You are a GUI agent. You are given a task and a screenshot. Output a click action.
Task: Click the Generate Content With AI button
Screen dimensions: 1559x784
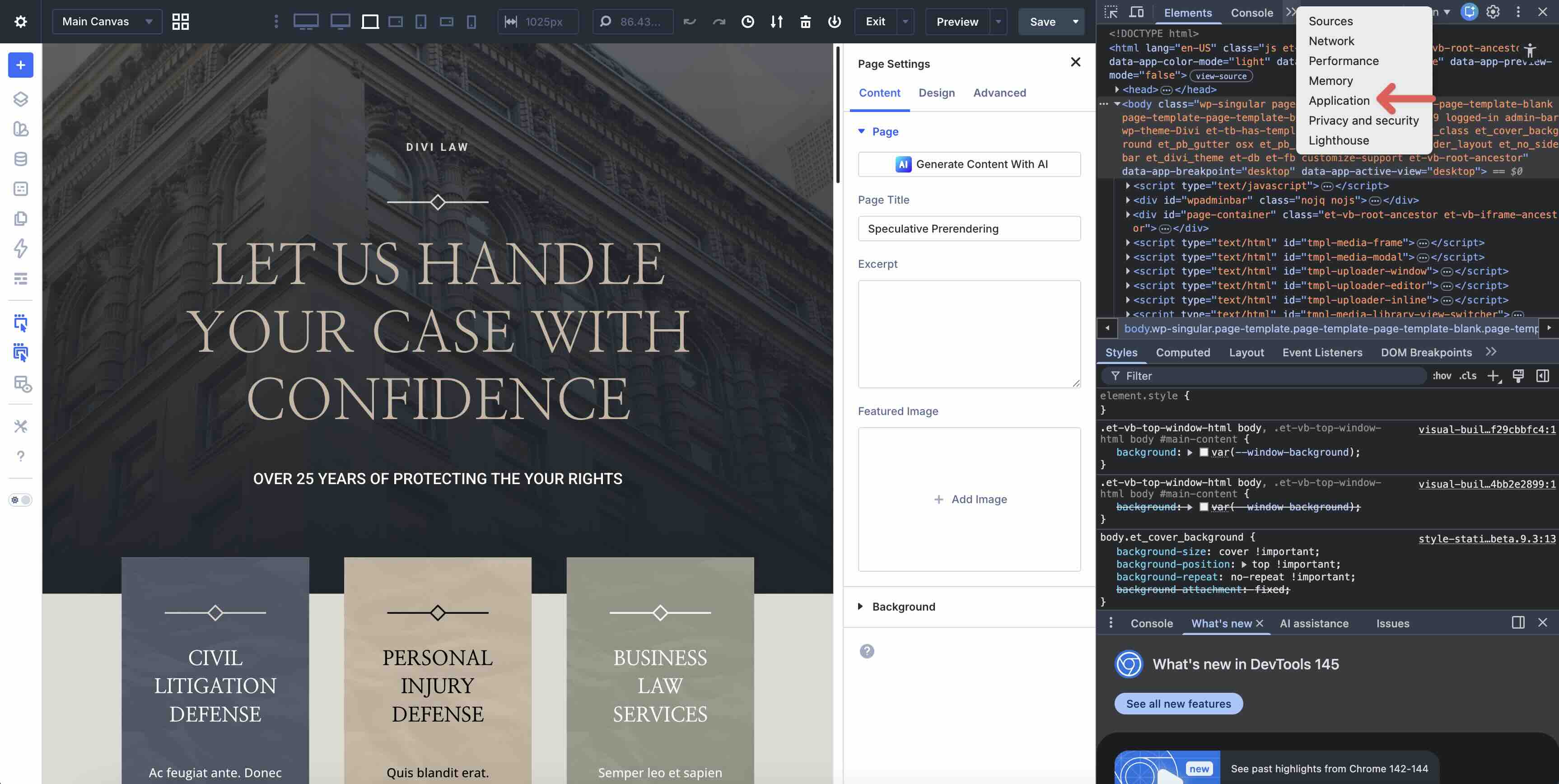click(969, 164)
